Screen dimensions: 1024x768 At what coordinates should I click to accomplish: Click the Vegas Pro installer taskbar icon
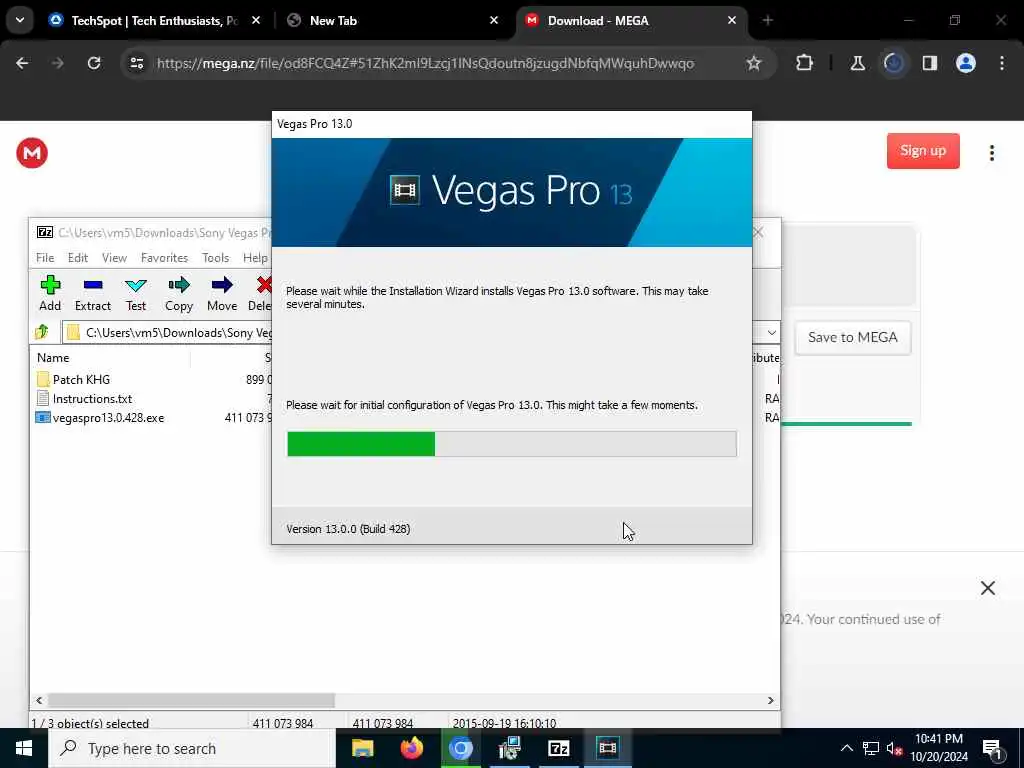(607, 748)
